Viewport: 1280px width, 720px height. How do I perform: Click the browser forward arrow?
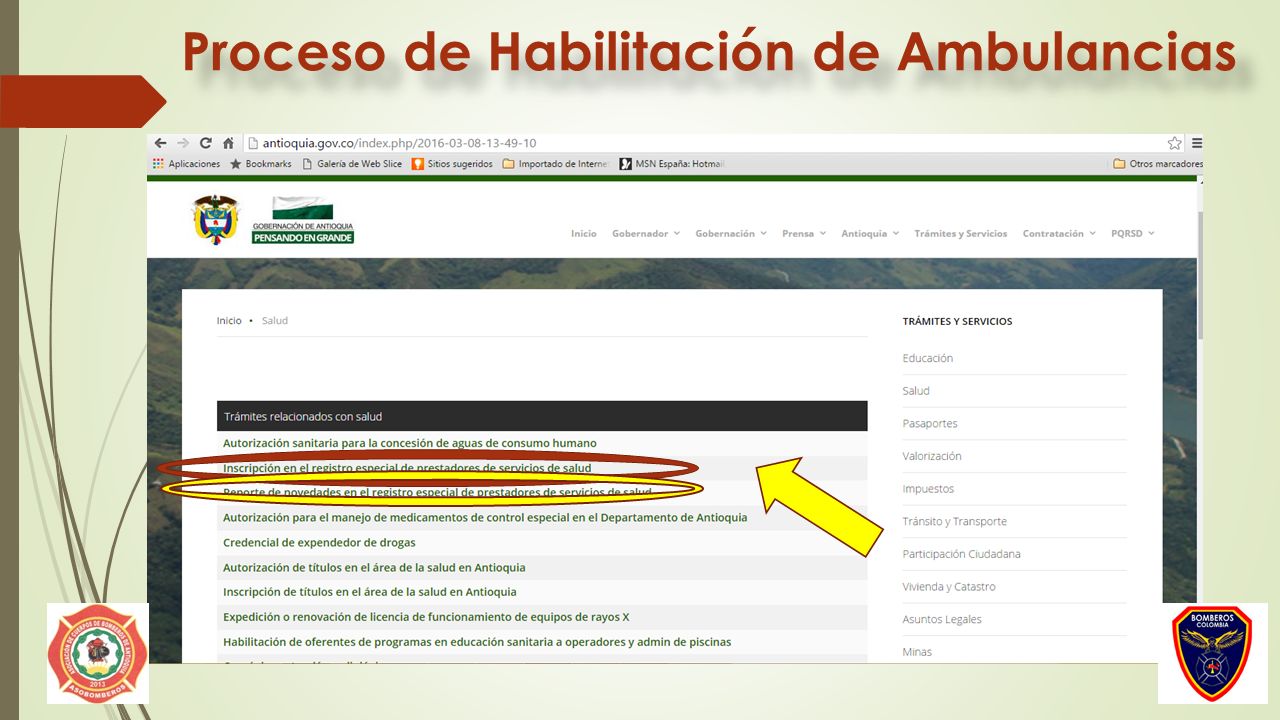click(183, 143)
